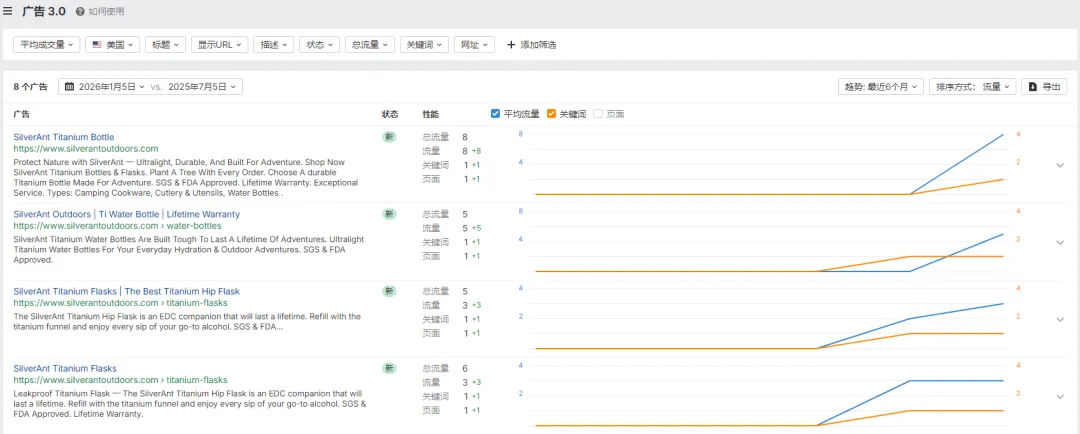
Task: Click the plus icon to 添加筛选
Action: tap(512, 45)
